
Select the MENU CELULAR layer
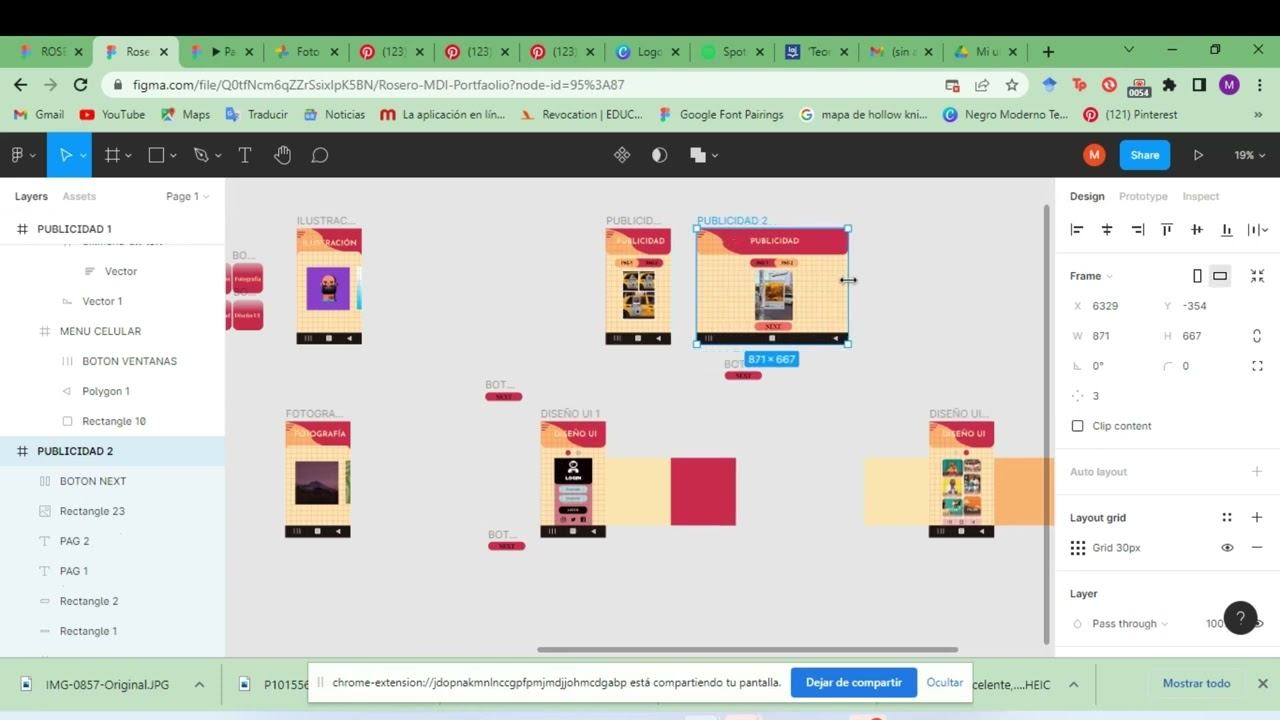click(x=112, y=331)
